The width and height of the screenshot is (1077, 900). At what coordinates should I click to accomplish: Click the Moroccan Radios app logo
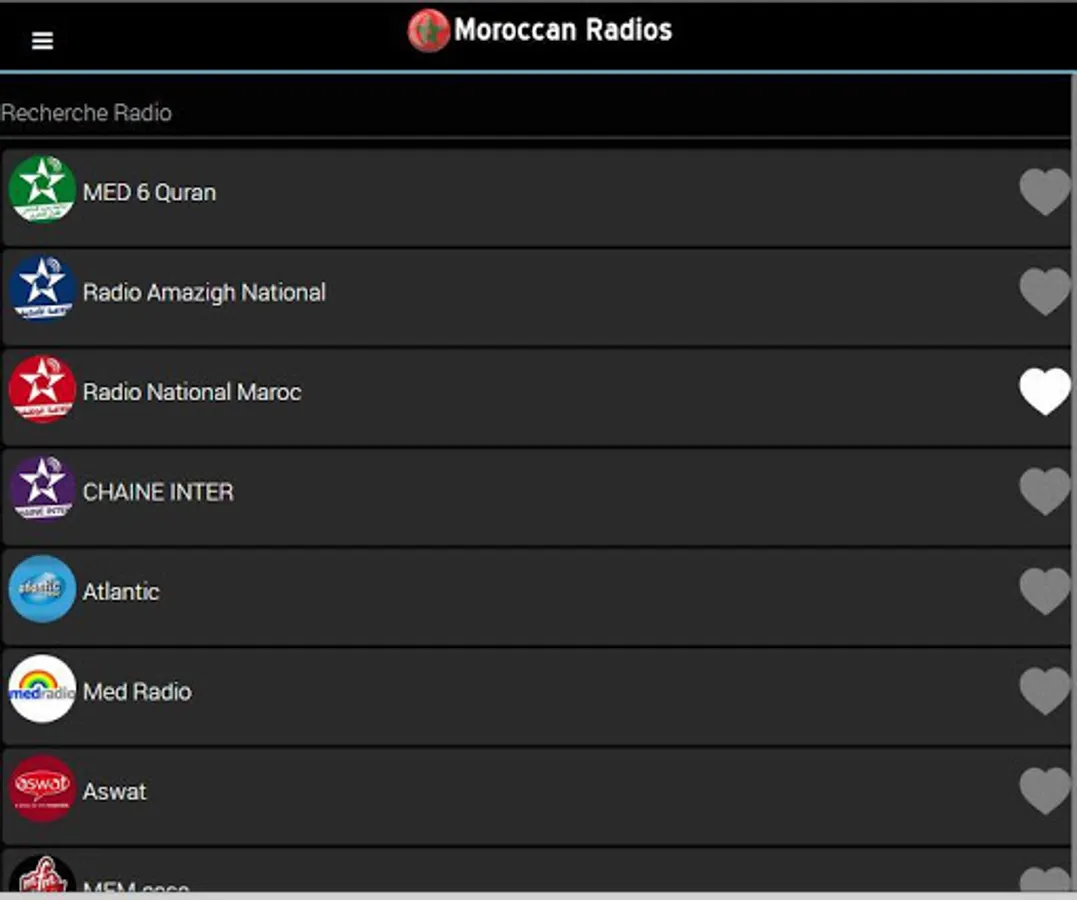coord(429,30)
